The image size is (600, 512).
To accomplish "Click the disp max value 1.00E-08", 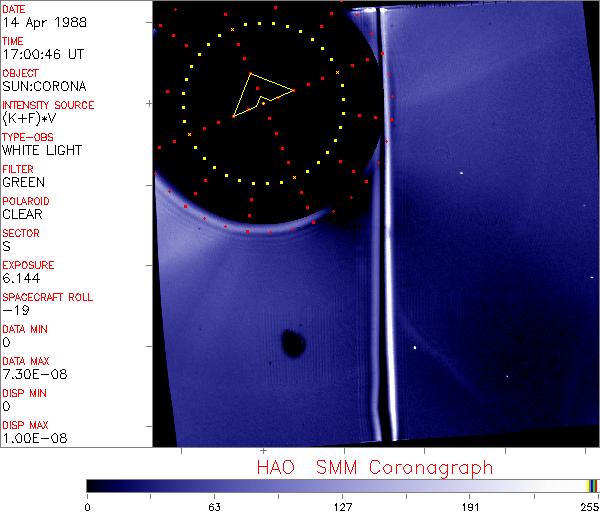I will coord(28,438).
